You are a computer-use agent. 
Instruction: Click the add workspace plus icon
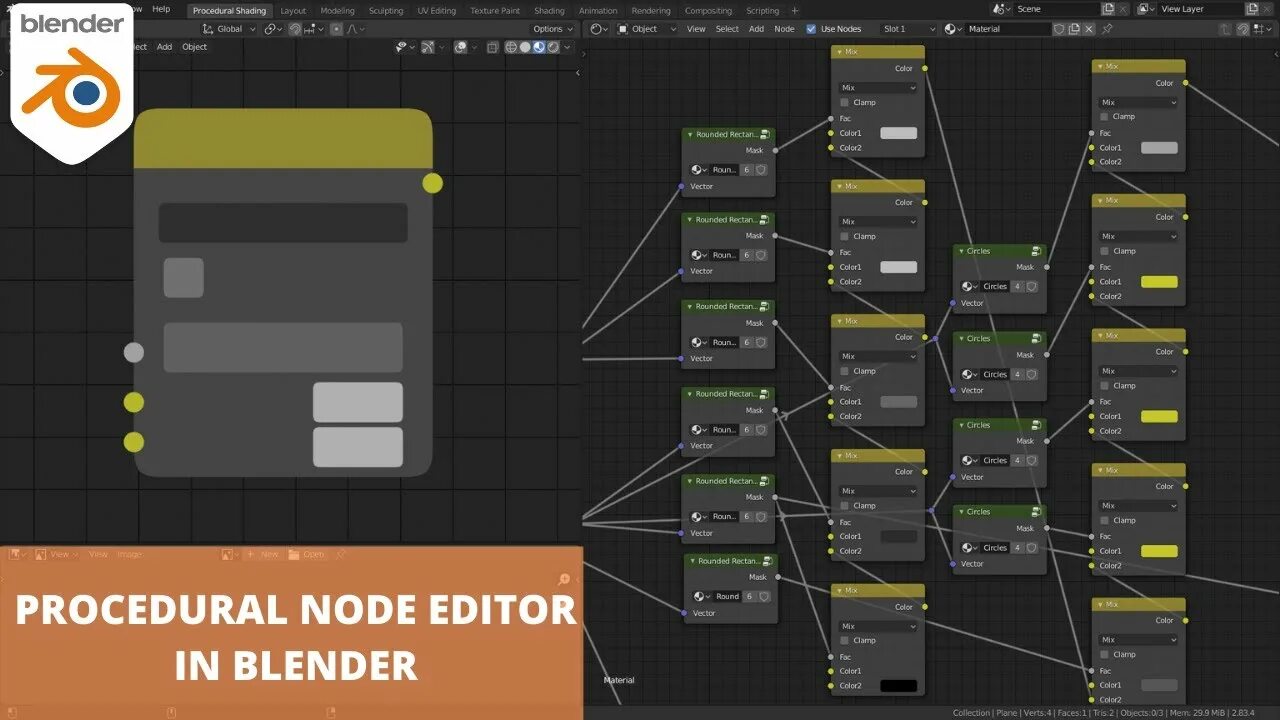coord(795,10)
